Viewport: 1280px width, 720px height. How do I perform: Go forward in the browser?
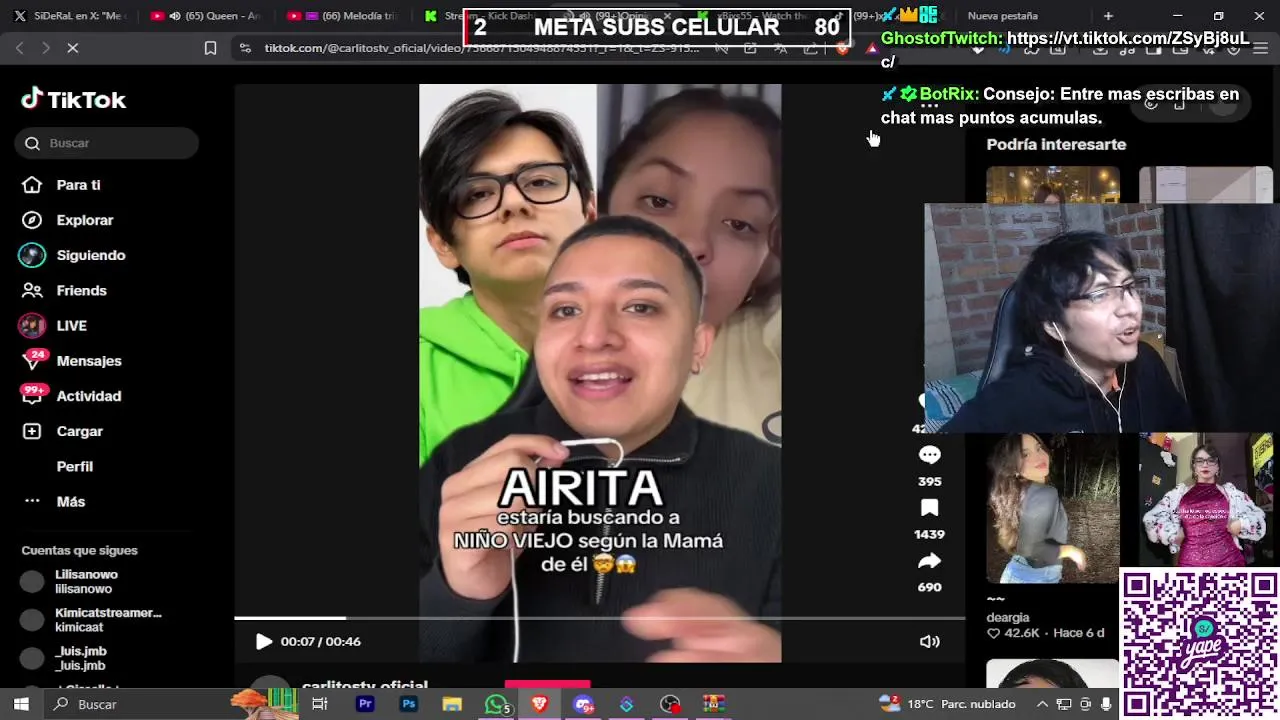click(46, 47)
